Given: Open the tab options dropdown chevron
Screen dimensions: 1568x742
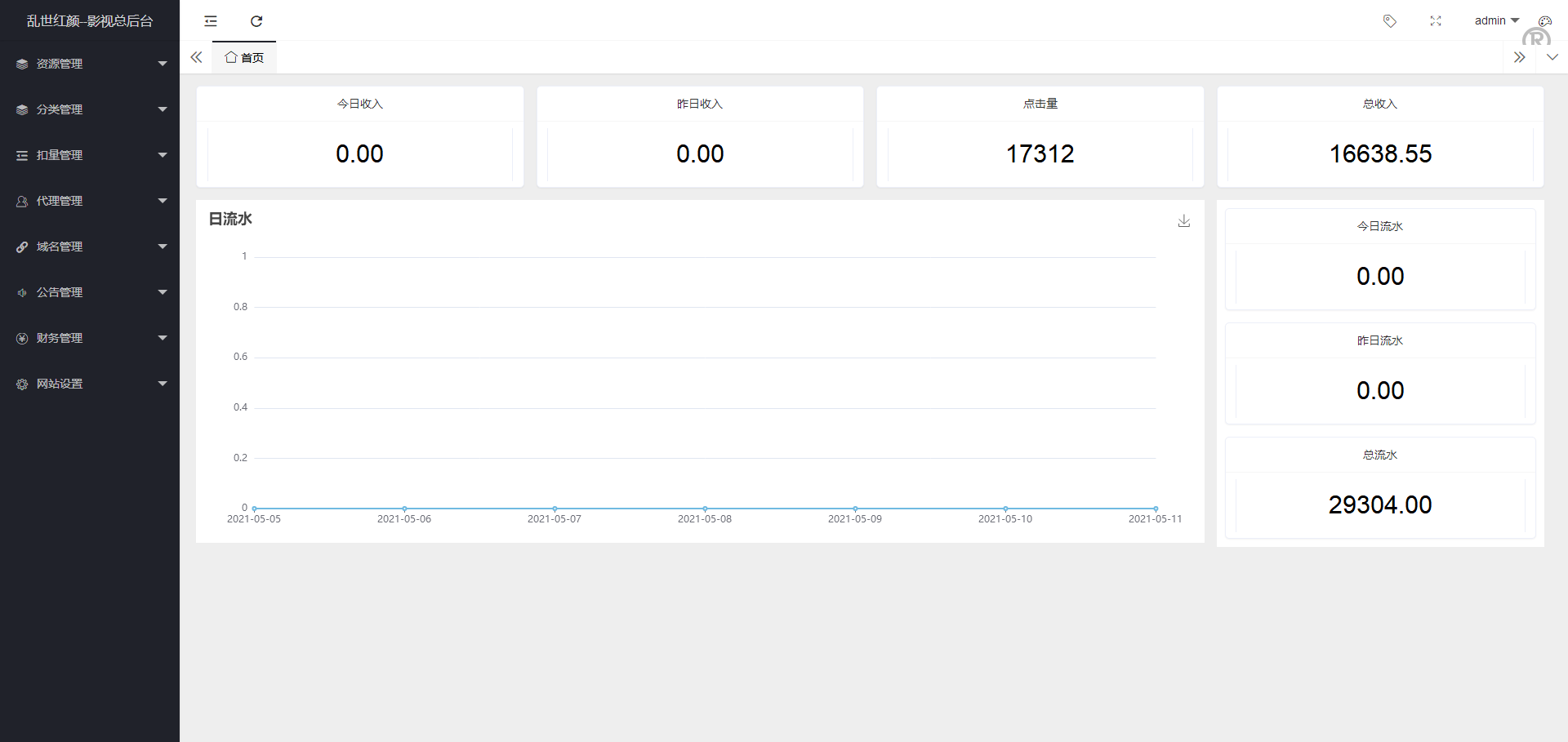Looking at the screenshot, I should [x=1552, y=57].
